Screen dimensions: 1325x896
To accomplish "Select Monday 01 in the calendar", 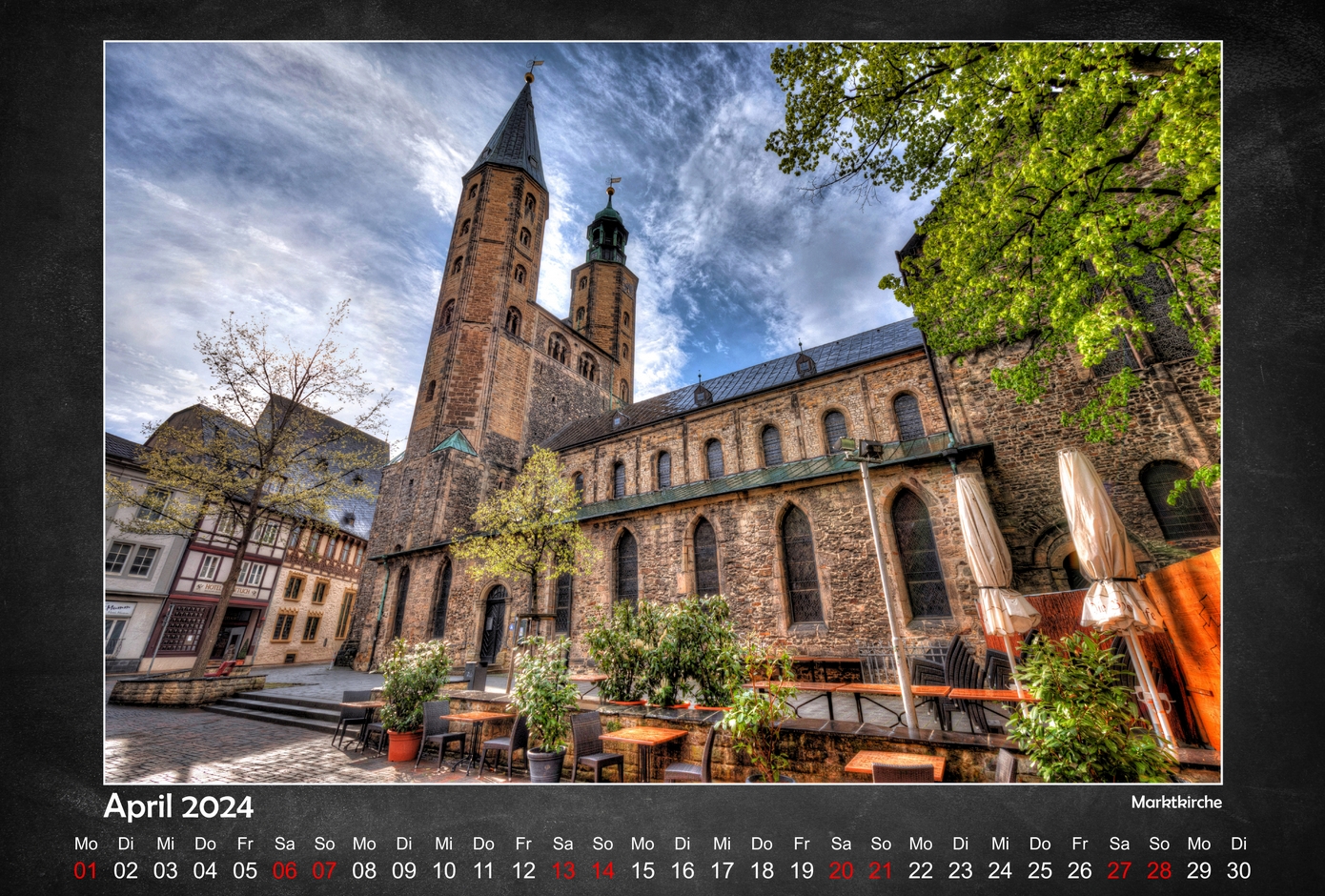I will point(86,869).
